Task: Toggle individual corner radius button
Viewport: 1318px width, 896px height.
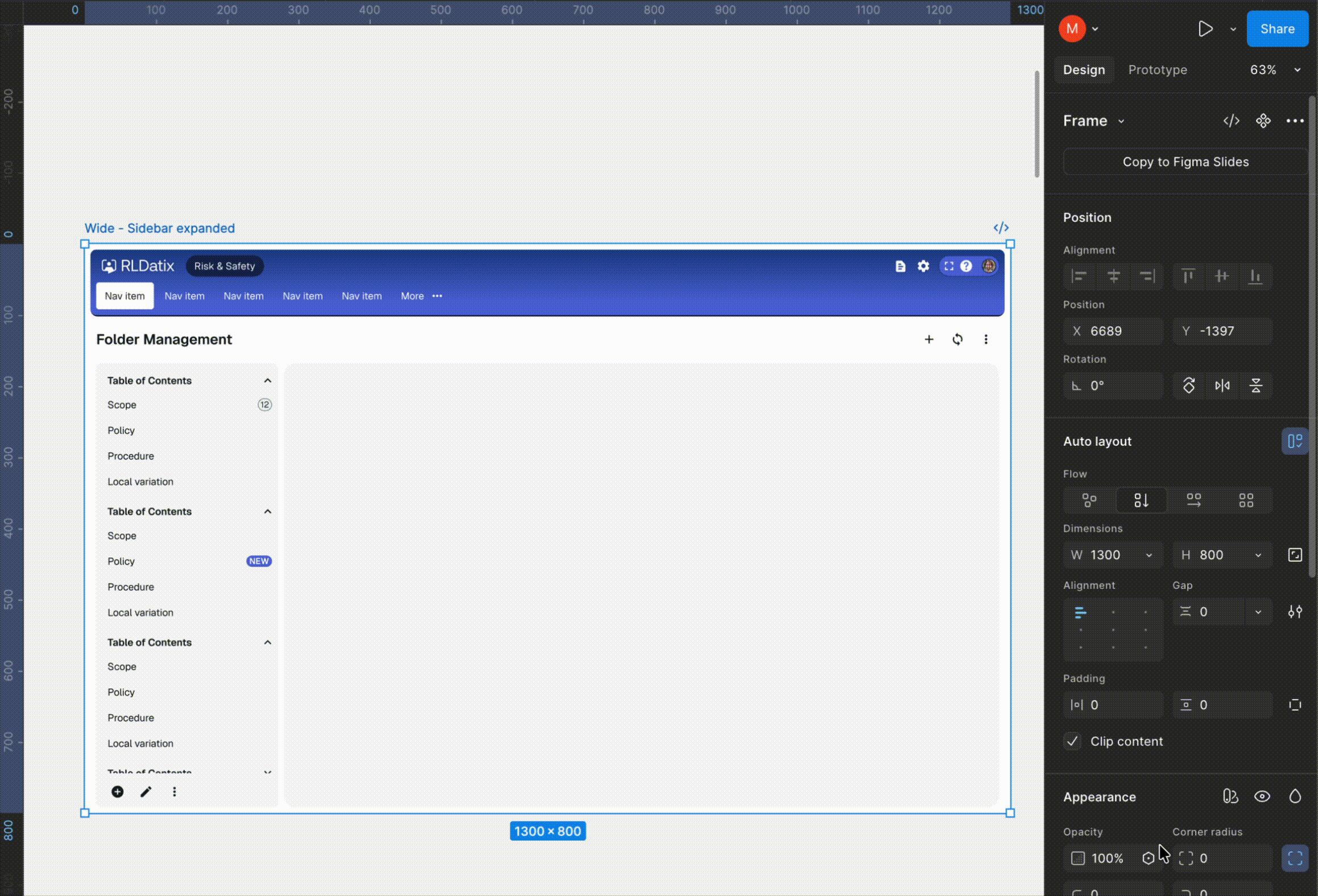Action: pos(1295,858)
